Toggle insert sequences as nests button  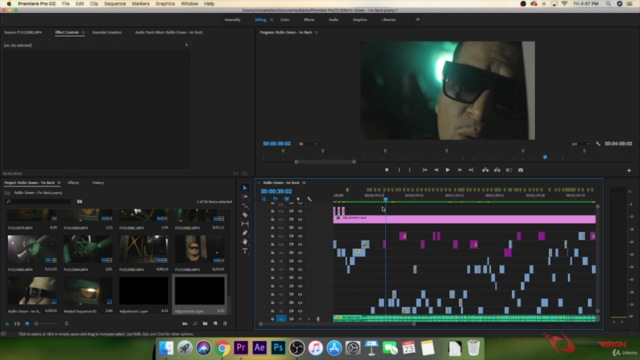(264, 199)
